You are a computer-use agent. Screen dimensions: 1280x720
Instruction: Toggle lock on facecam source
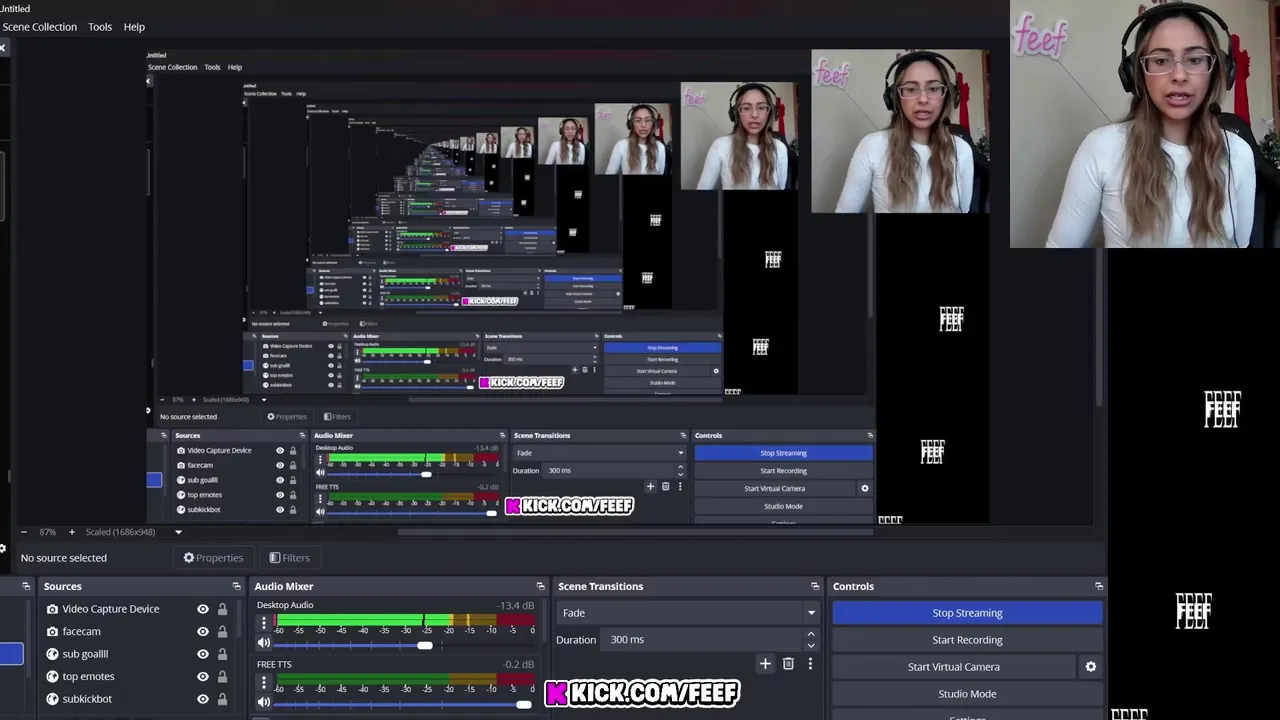click(x=222, y=632)
